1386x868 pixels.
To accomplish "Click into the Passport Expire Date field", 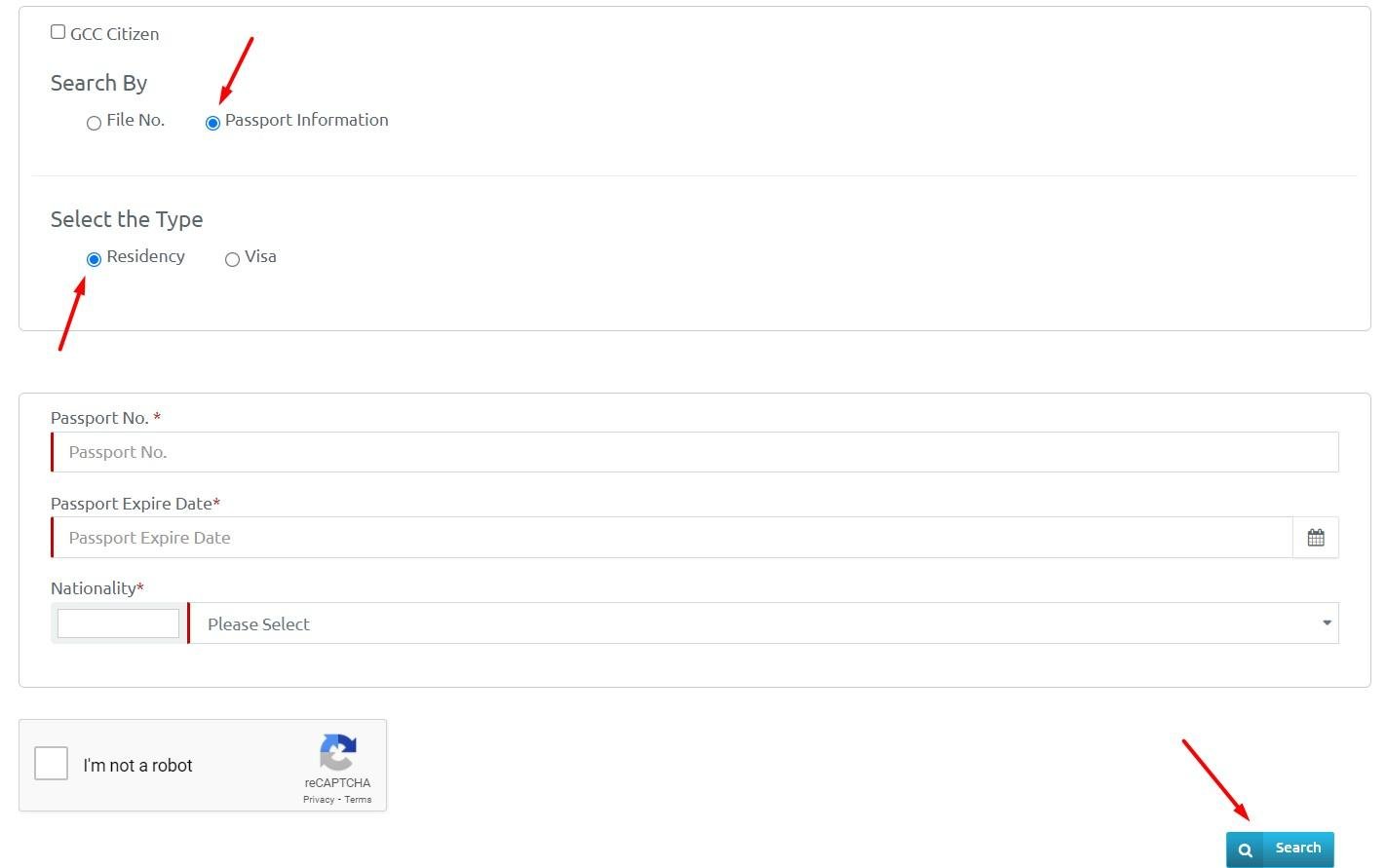I will [673, 538].
